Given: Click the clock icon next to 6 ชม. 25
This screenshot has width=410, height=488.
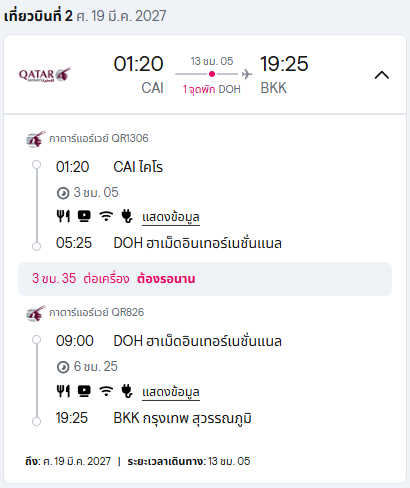Looking at the screenshot, I should 63,367.
